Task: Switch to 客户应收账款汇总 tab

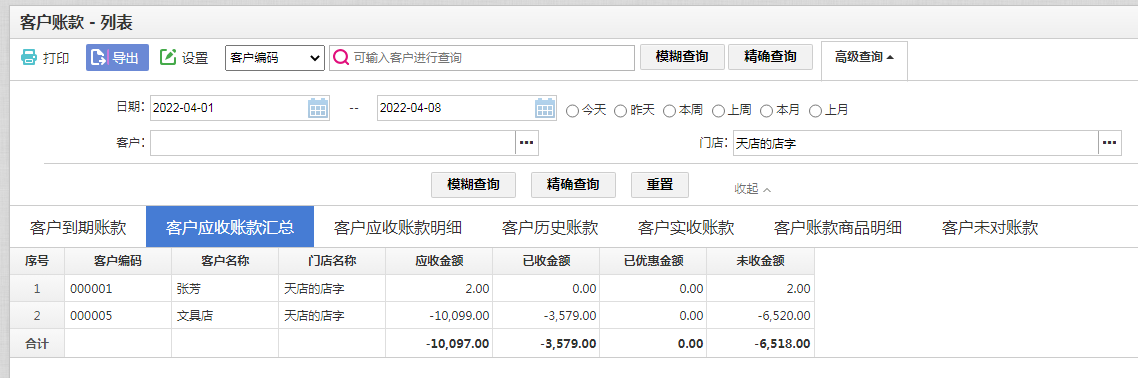Action: 230,227
